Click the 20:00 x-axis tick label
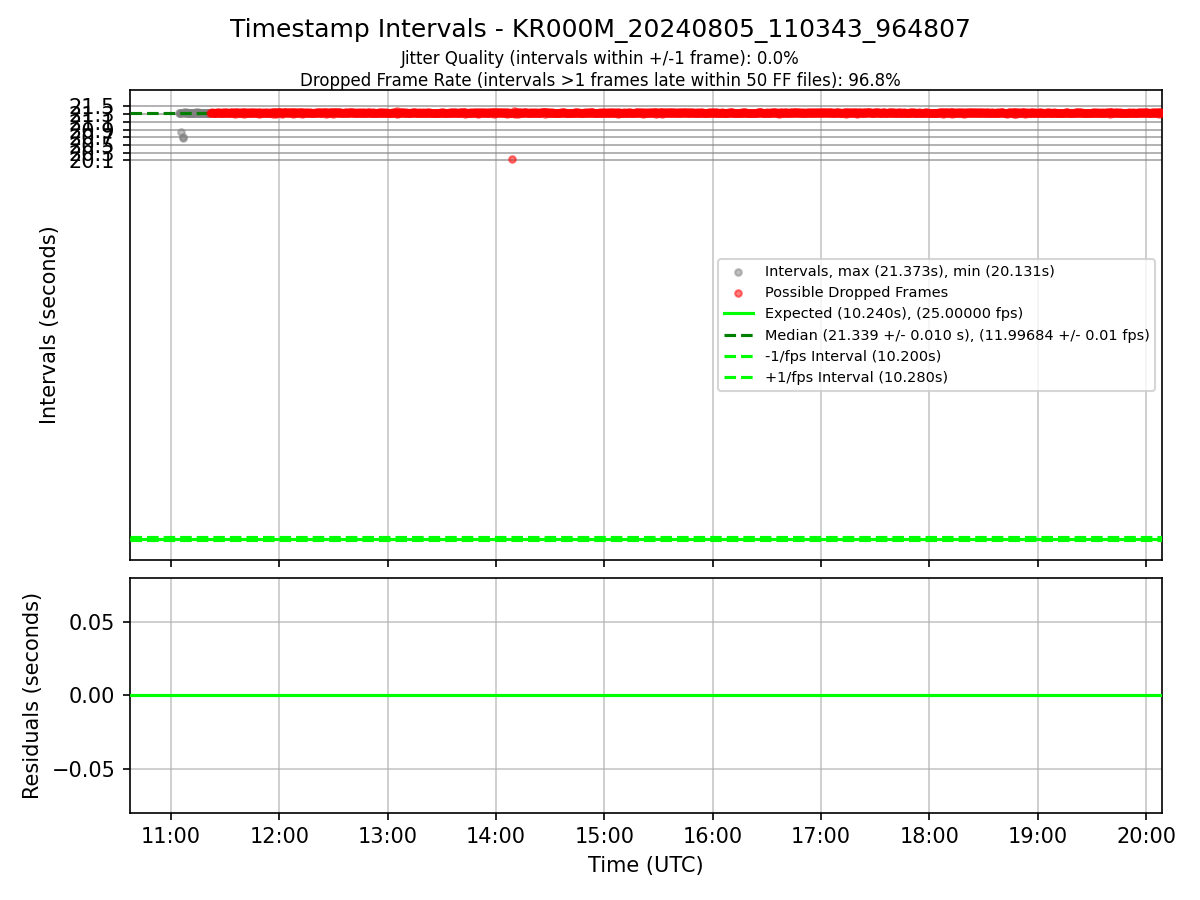Viewport: 1200px width, 900px height. tap(1146, 837)
